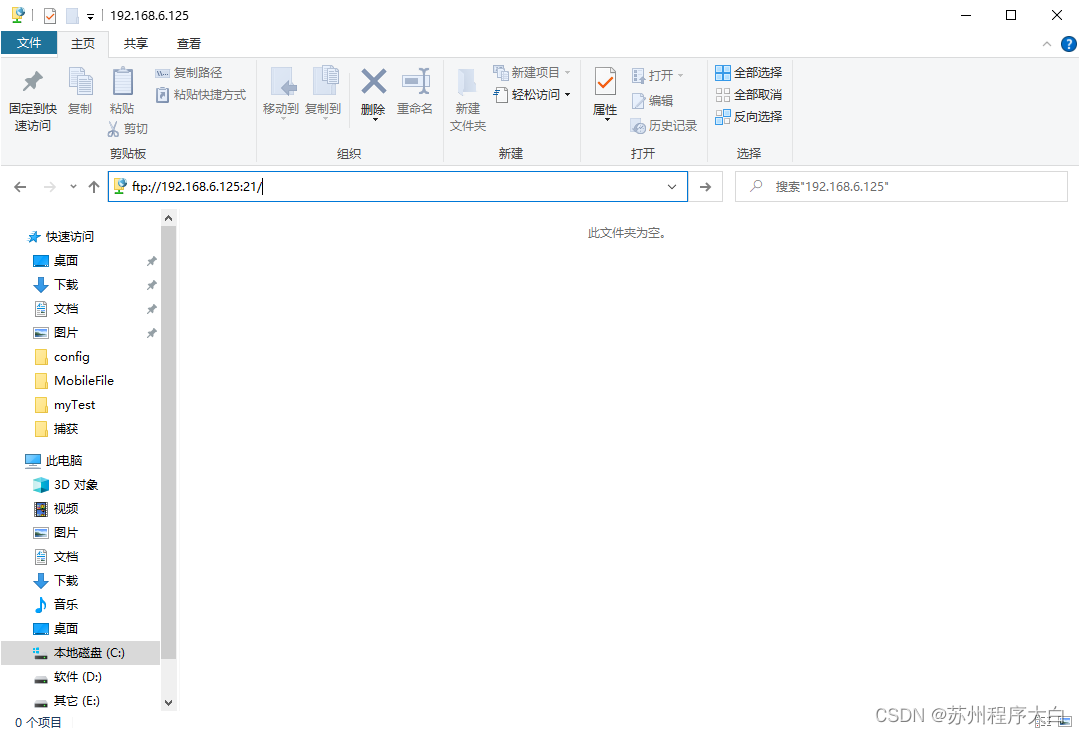Switch to the Home (主页) tab
The height and width of the screenshot is (734, 1079).
click(83, 43)
